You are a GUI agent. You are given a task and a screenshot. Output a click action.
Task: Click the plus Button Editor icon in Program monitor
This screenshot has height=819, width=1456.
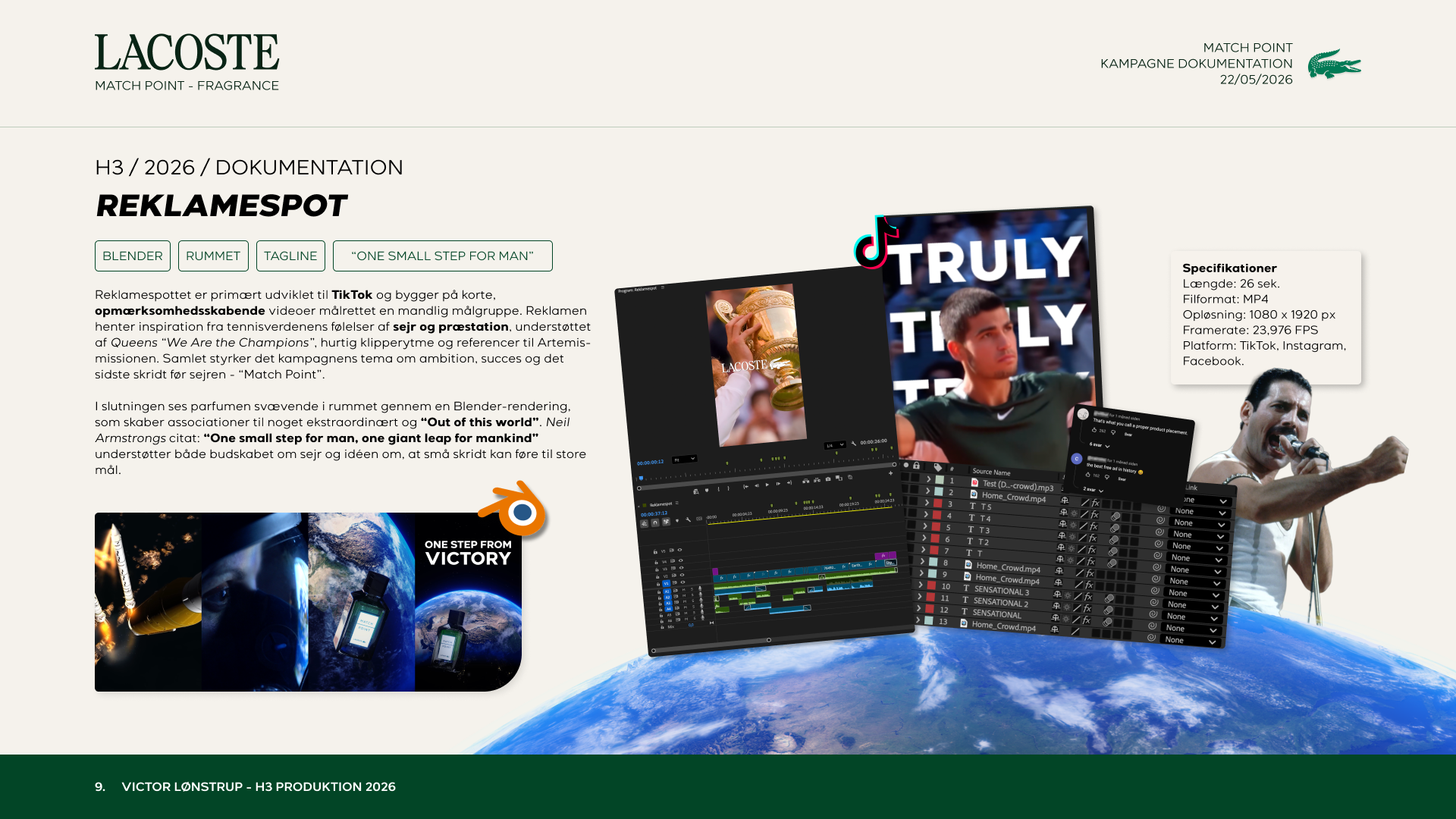(890, 473)
